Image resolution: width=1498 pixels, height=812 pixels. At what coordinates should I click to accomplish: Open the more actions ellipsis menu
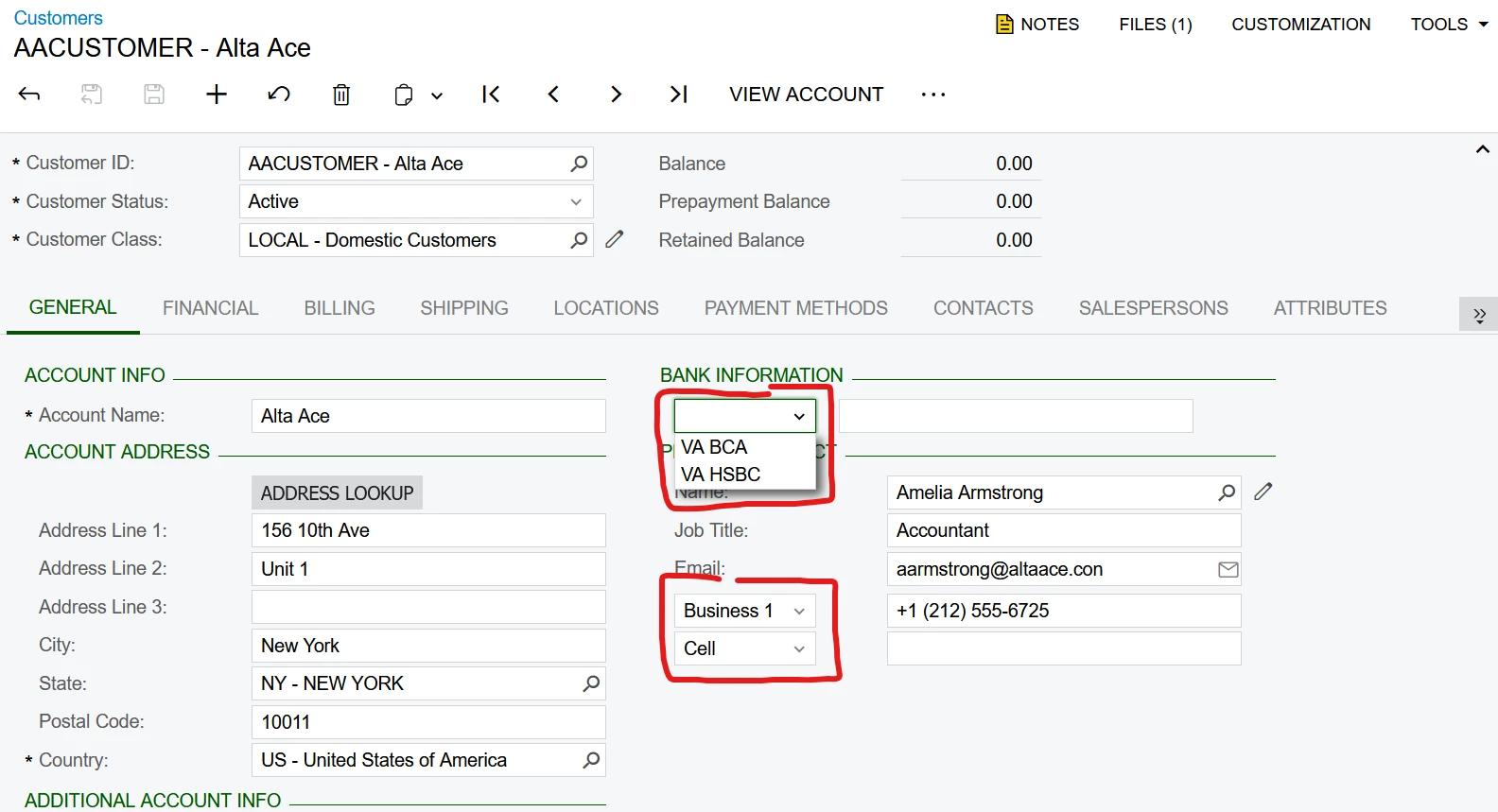[x=933, y=95]
